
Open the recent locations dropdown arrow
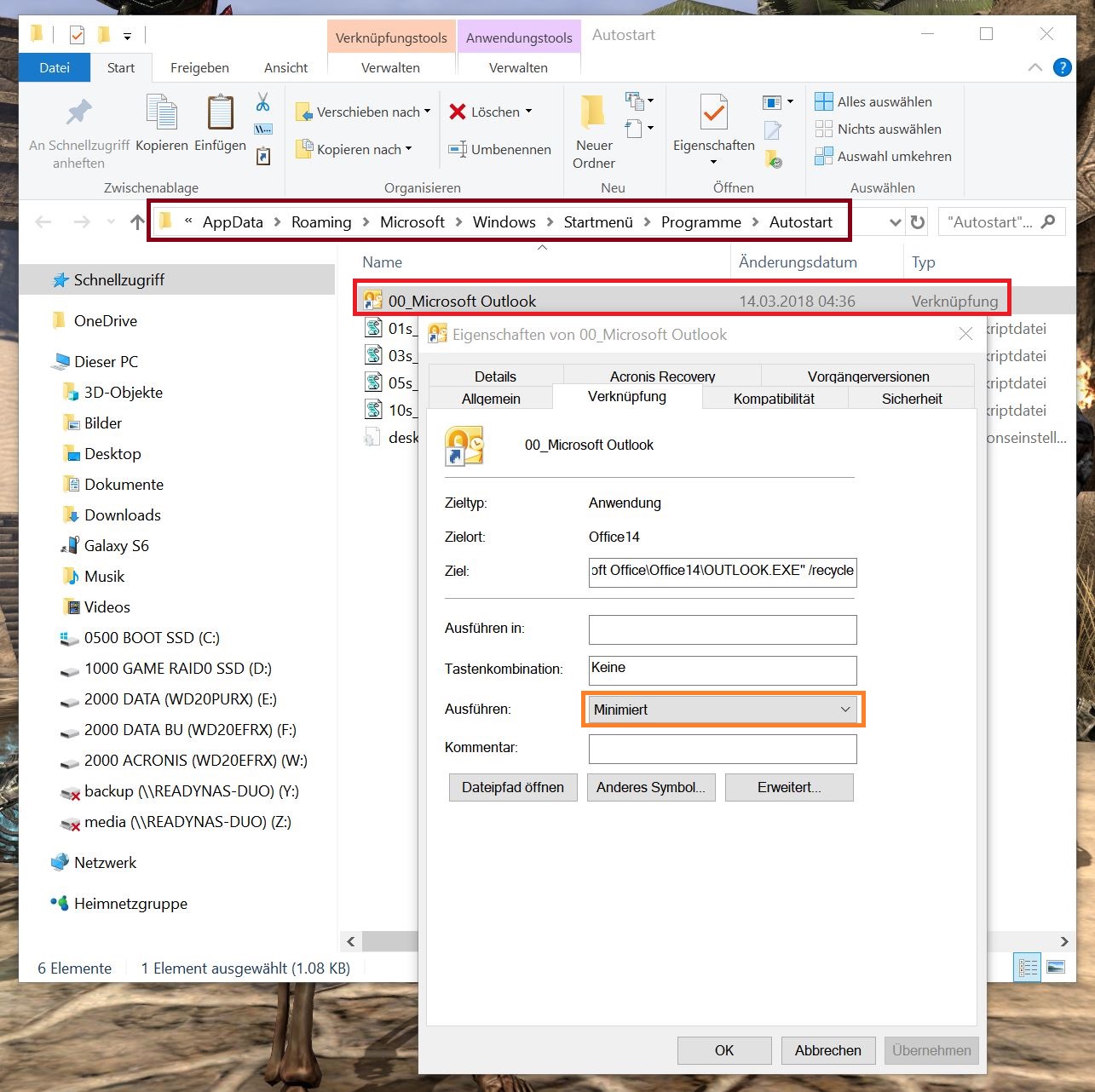click(111, 222)
